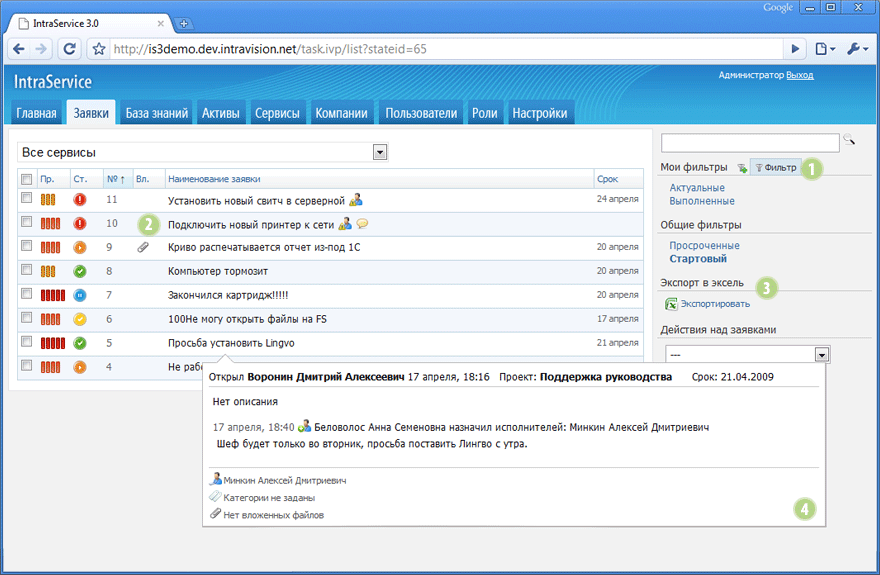Click the add-filter icon next to Мои фильтры
Image resolution: width=880 pixels, height=575 pixels.
click(x=742, y=168)
